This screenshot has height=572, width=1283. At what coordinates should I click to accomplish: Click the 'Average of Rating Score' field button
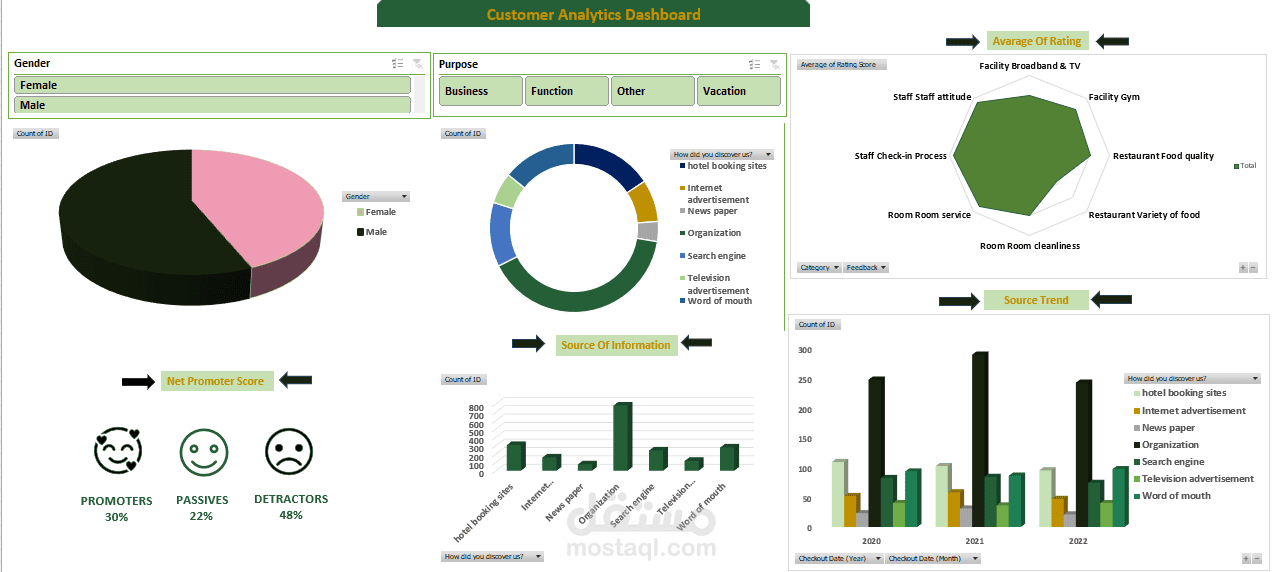click(x=841, y=64)
